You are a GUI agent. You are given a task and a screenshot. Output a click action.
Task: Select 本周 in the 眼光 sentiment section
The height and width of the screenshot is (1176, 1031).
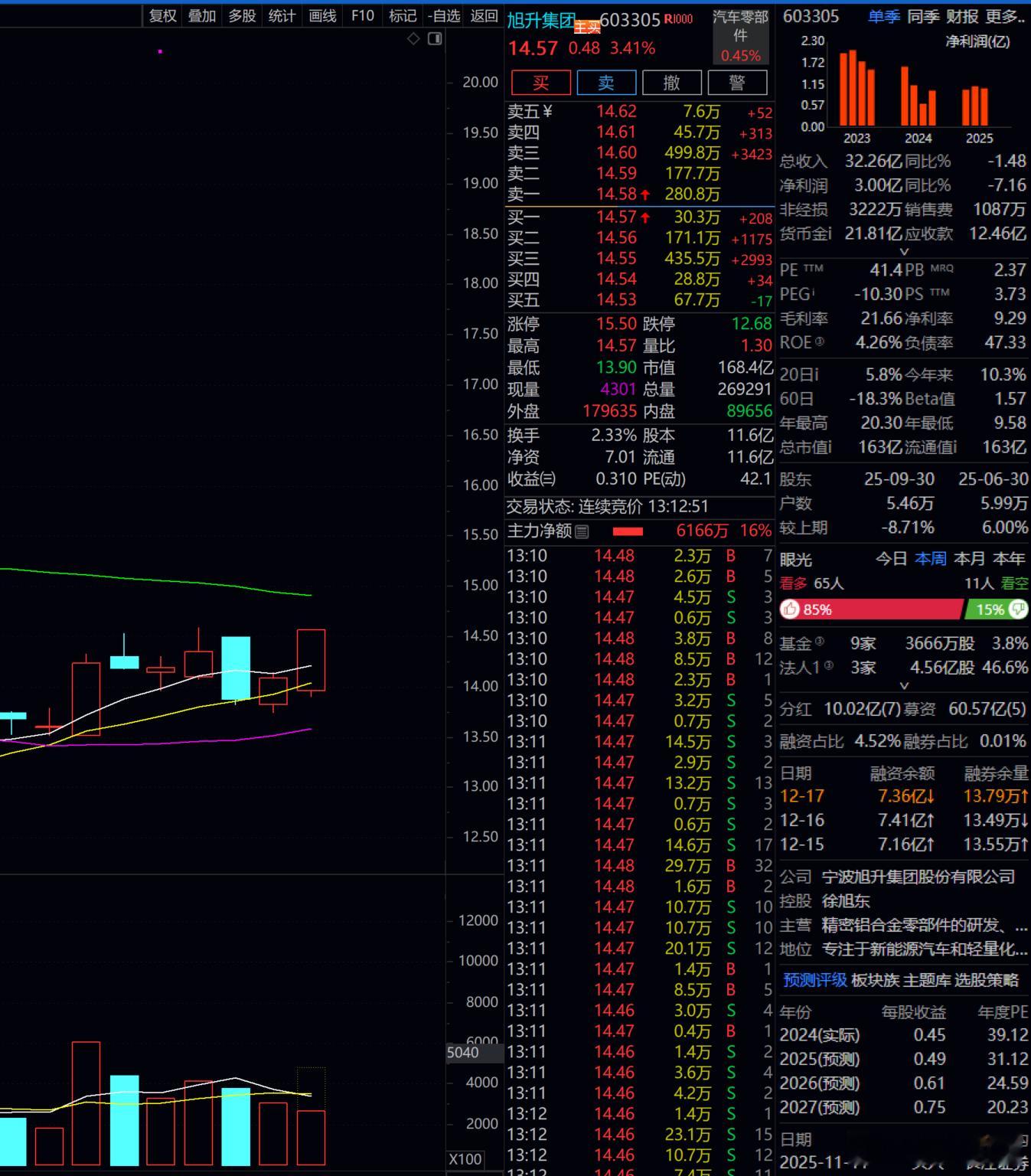[931, 559]
